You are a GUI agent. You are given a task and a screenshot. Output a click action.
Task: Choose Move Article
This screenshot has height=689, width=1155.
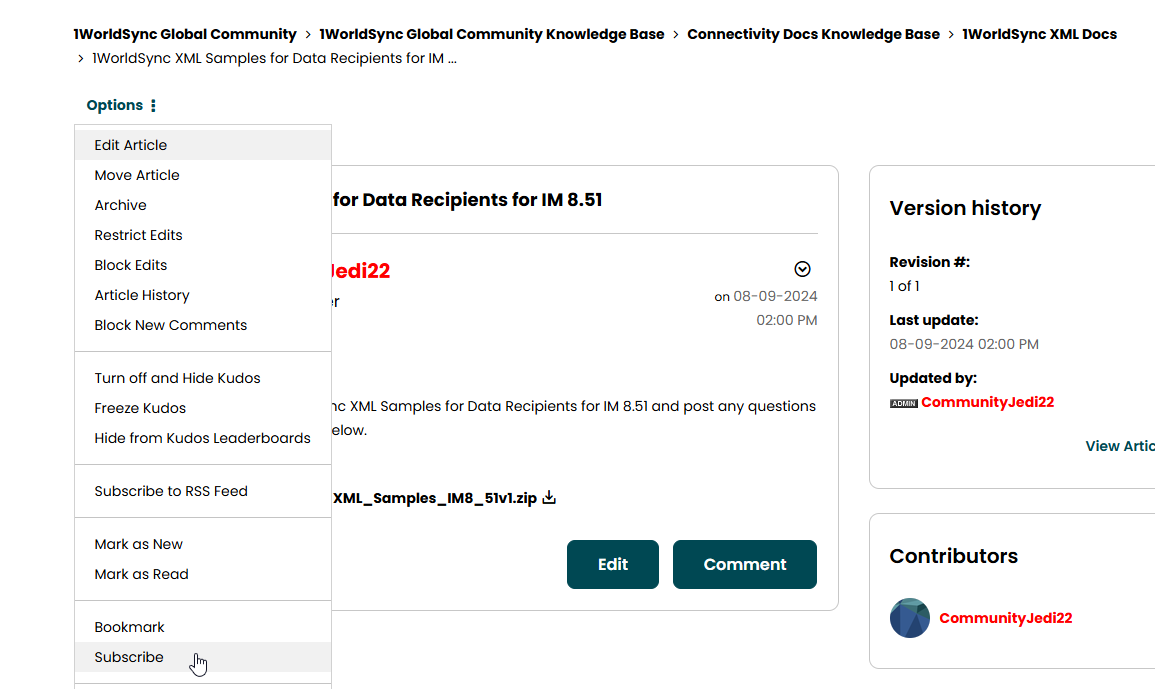coord(137,174)
